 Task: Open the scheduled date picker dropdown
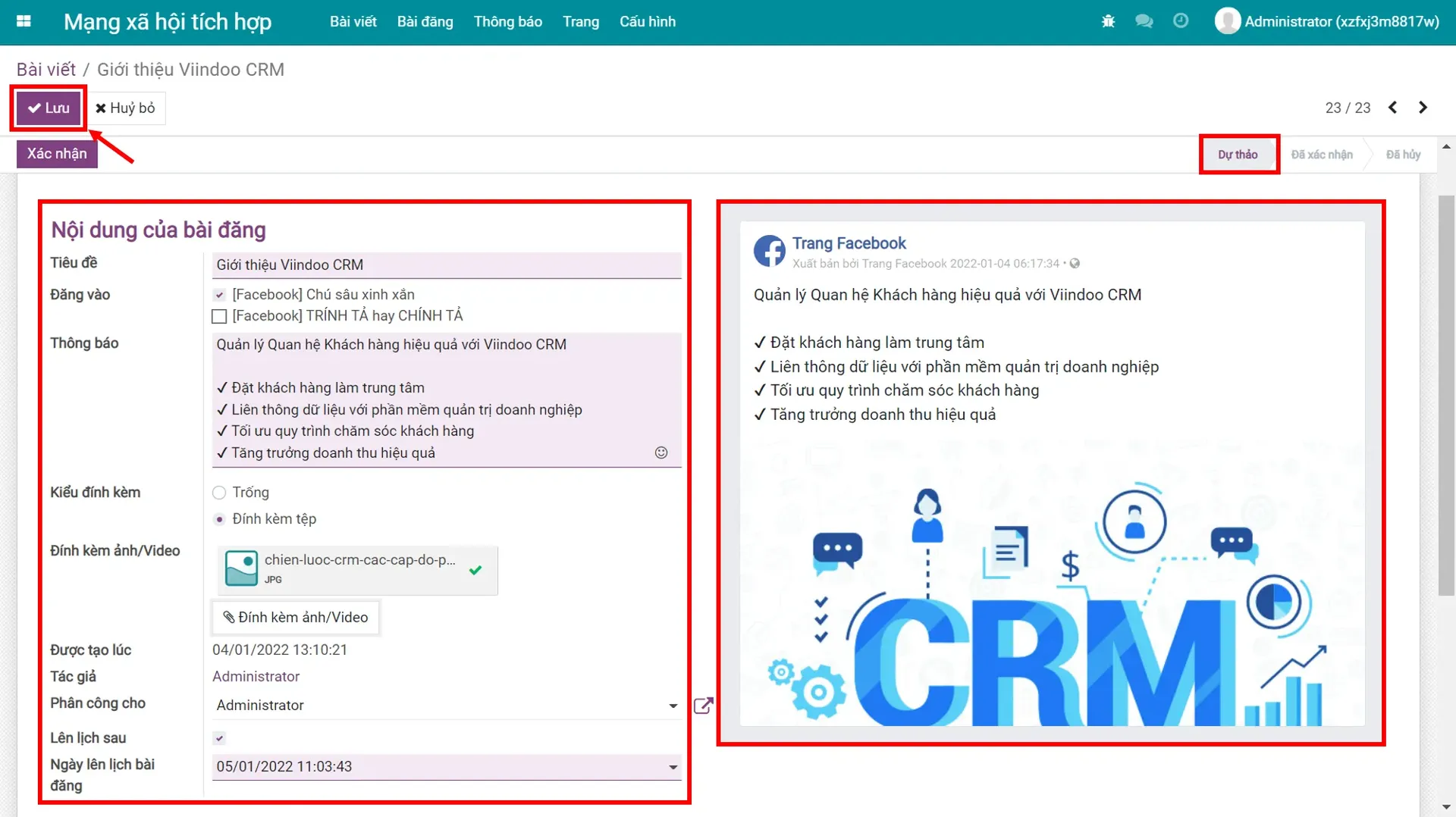pyautogui.click(x=673, y=767)
